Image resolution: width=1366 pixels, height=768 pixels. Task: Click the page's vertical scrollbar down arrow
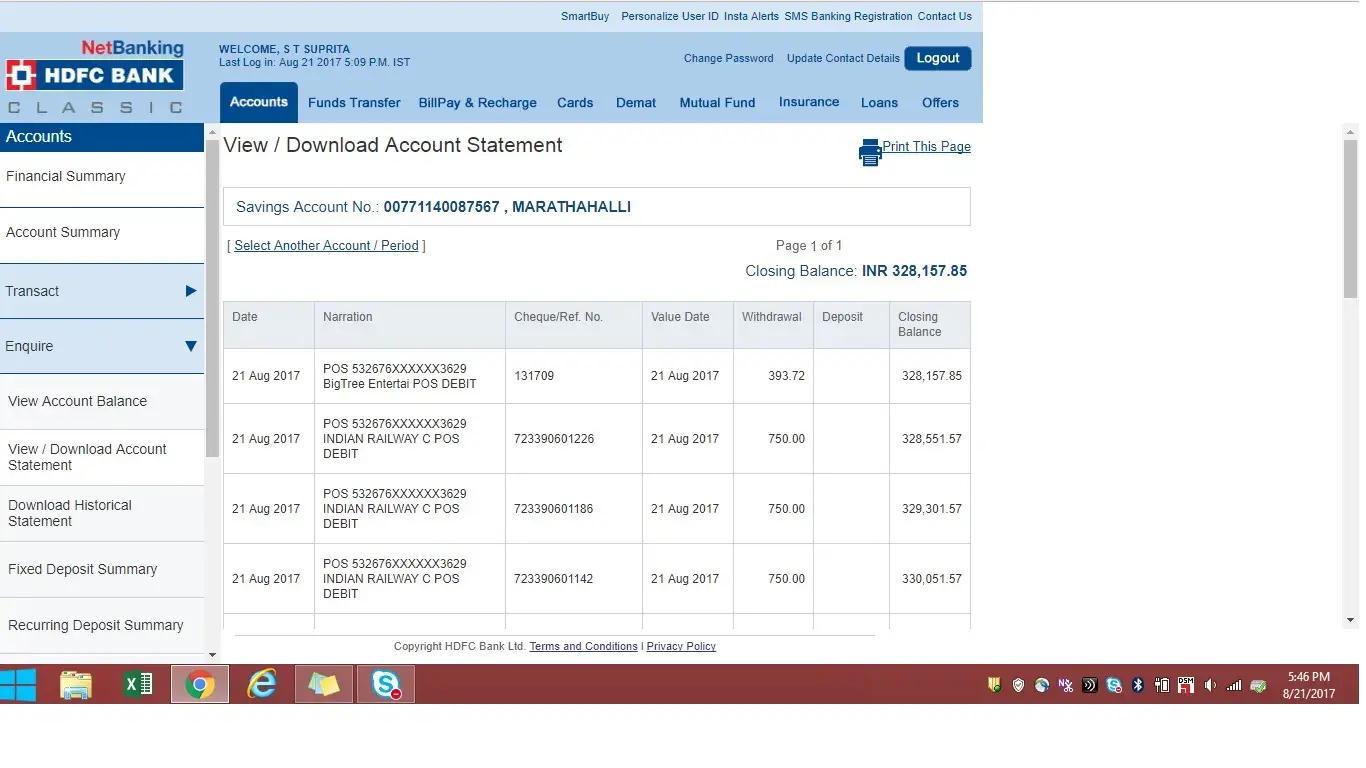click(1351, 621)
